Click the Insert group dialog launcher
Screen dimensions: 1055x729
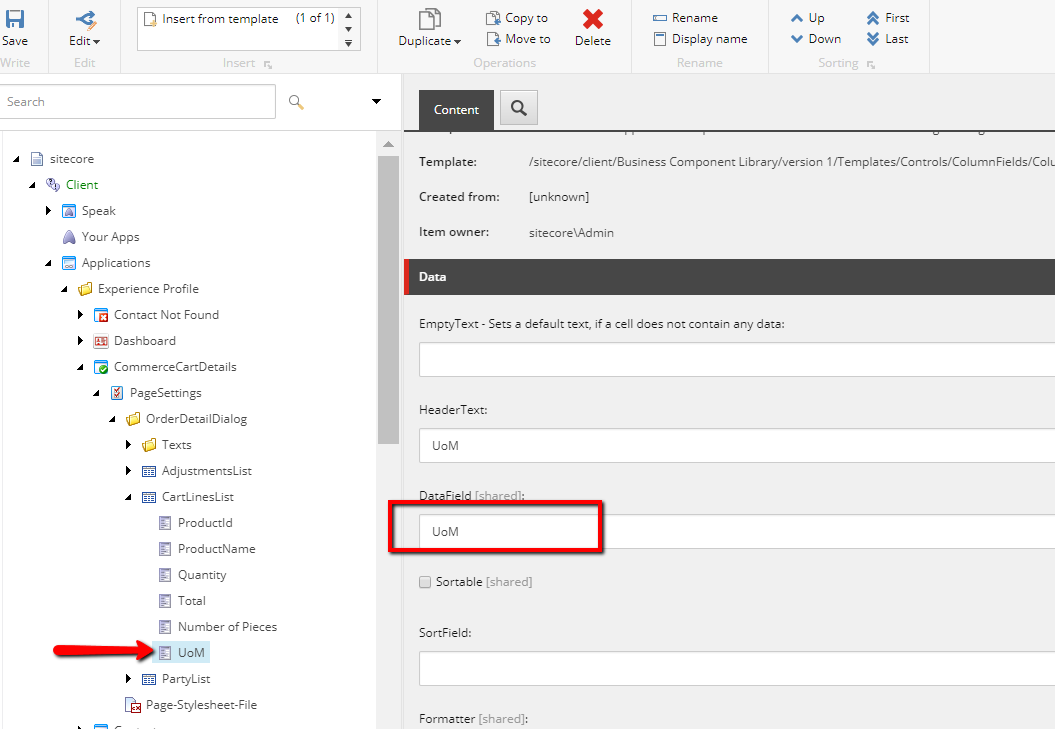point(267,65)
